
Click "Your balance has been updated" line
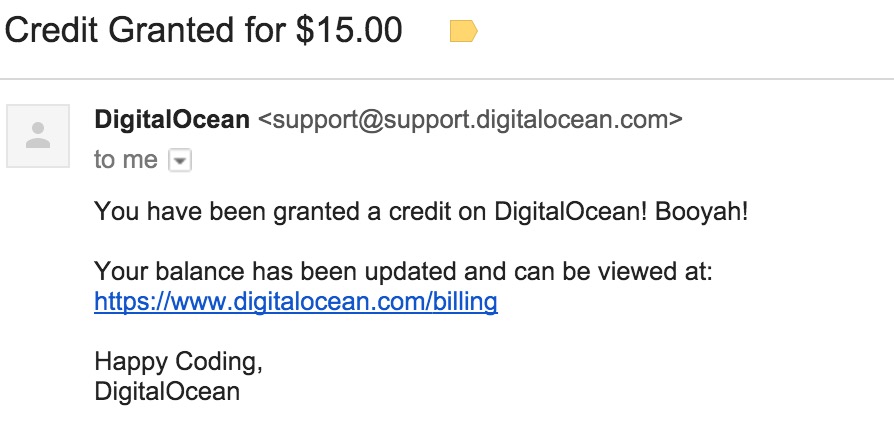click(x=404, y=271)
